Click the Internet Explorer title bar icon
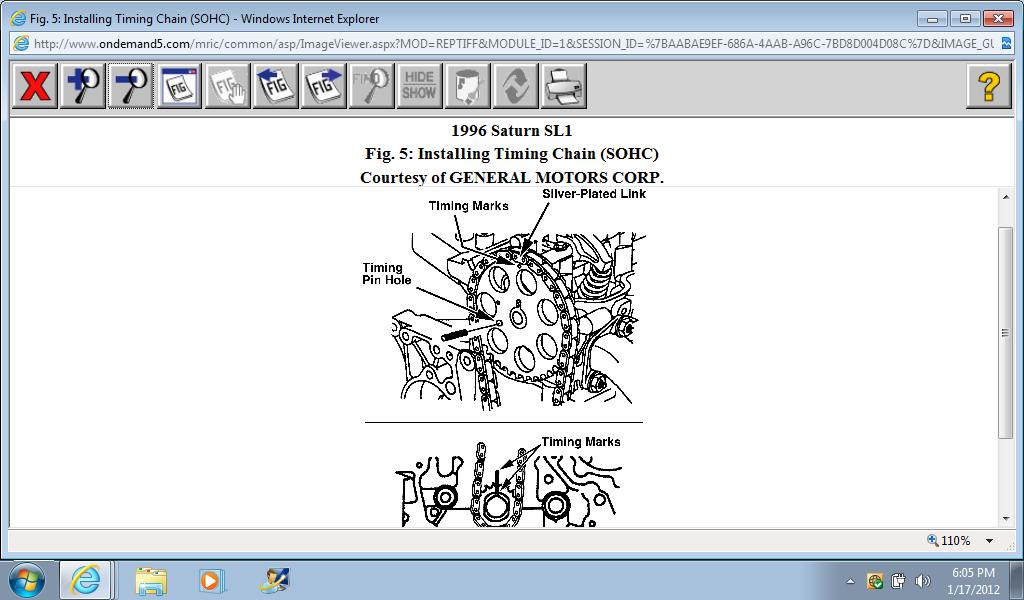This screenshot has height=600, width=1024. [18, 18]
